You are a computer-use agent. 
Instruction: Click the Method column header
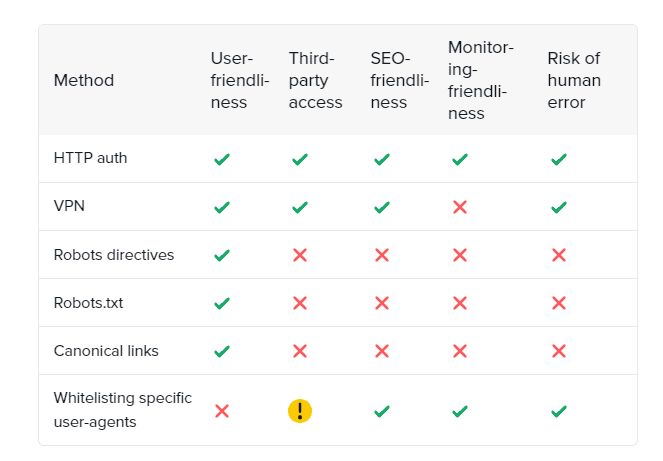[84, 80]
